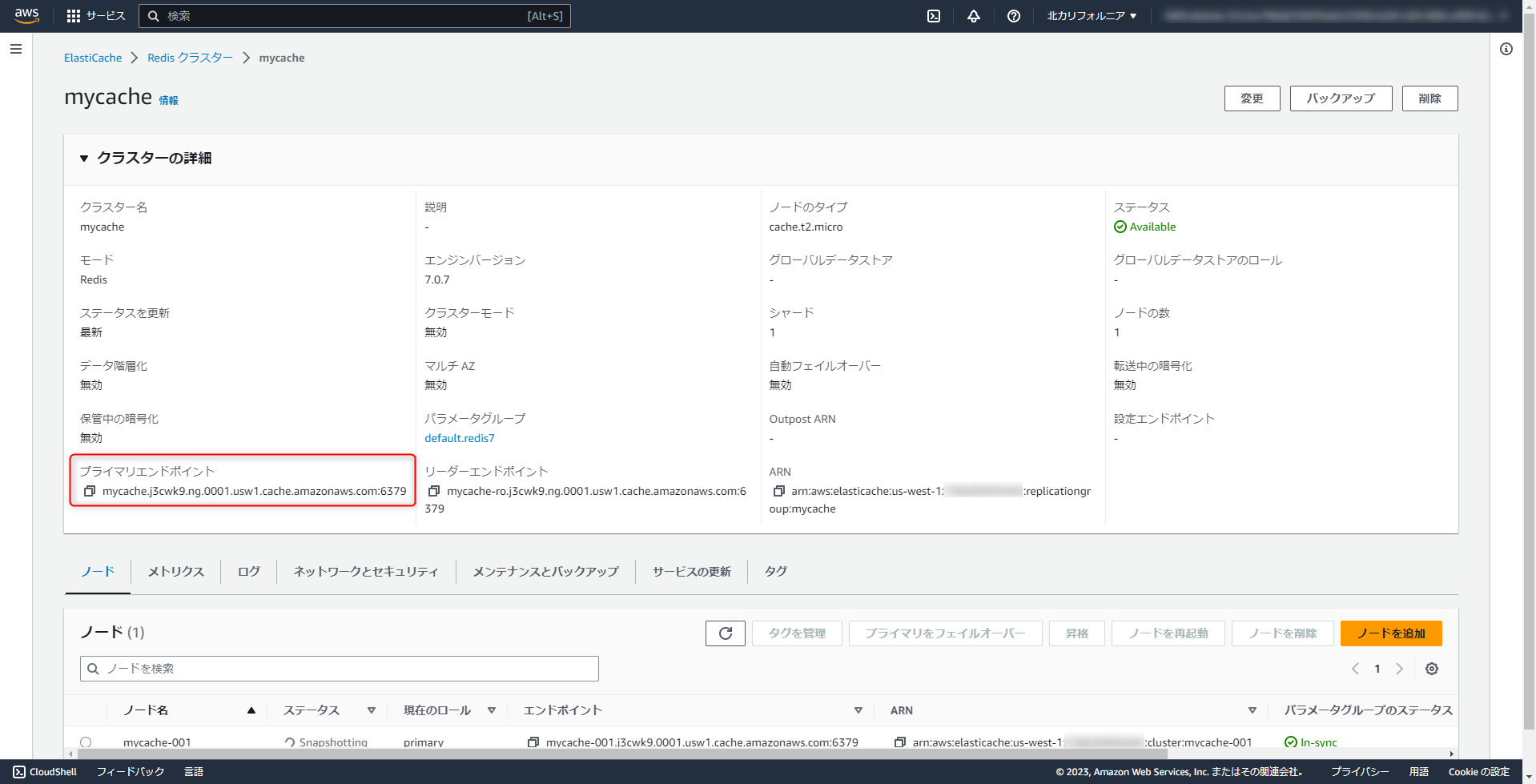Viewport: 1536px width, 784px height.
Task: Open the help question-mark icon
Action: (x=1013, y=15)
